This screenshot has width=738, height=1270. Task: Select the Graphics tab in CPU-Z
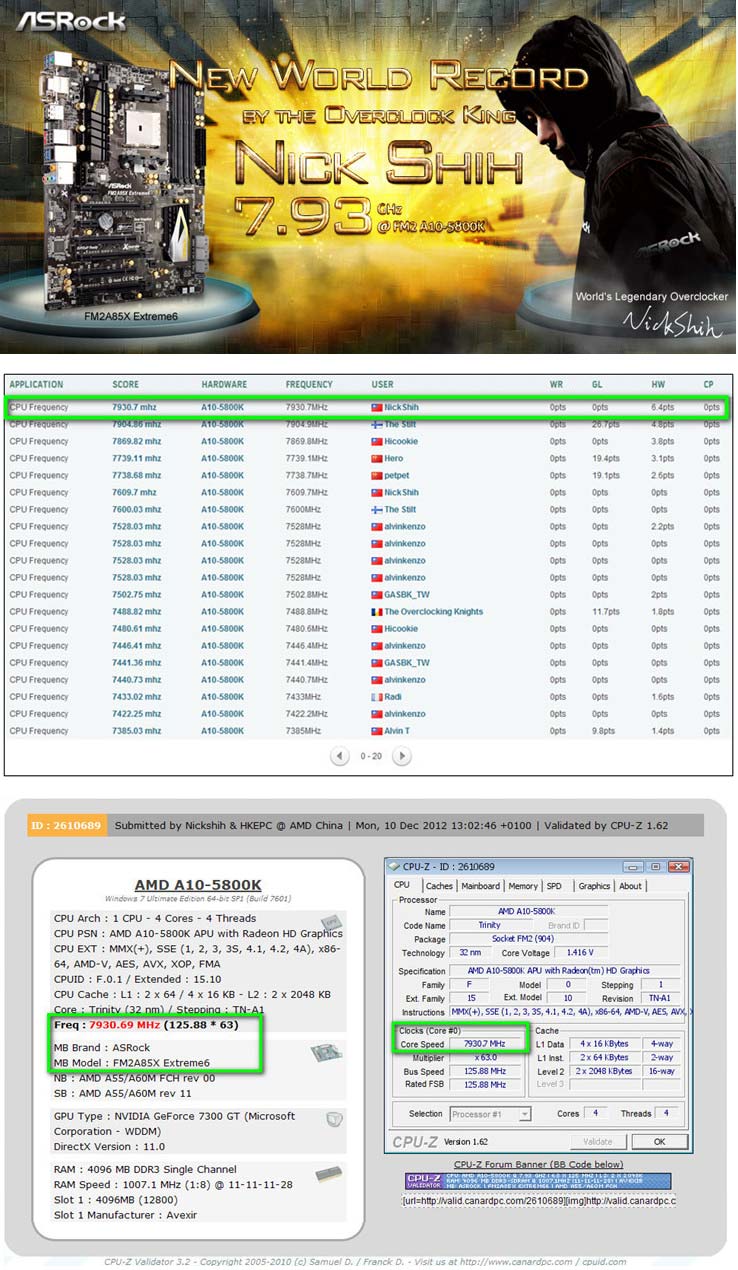pyautogui.click(x=594, y=885)
